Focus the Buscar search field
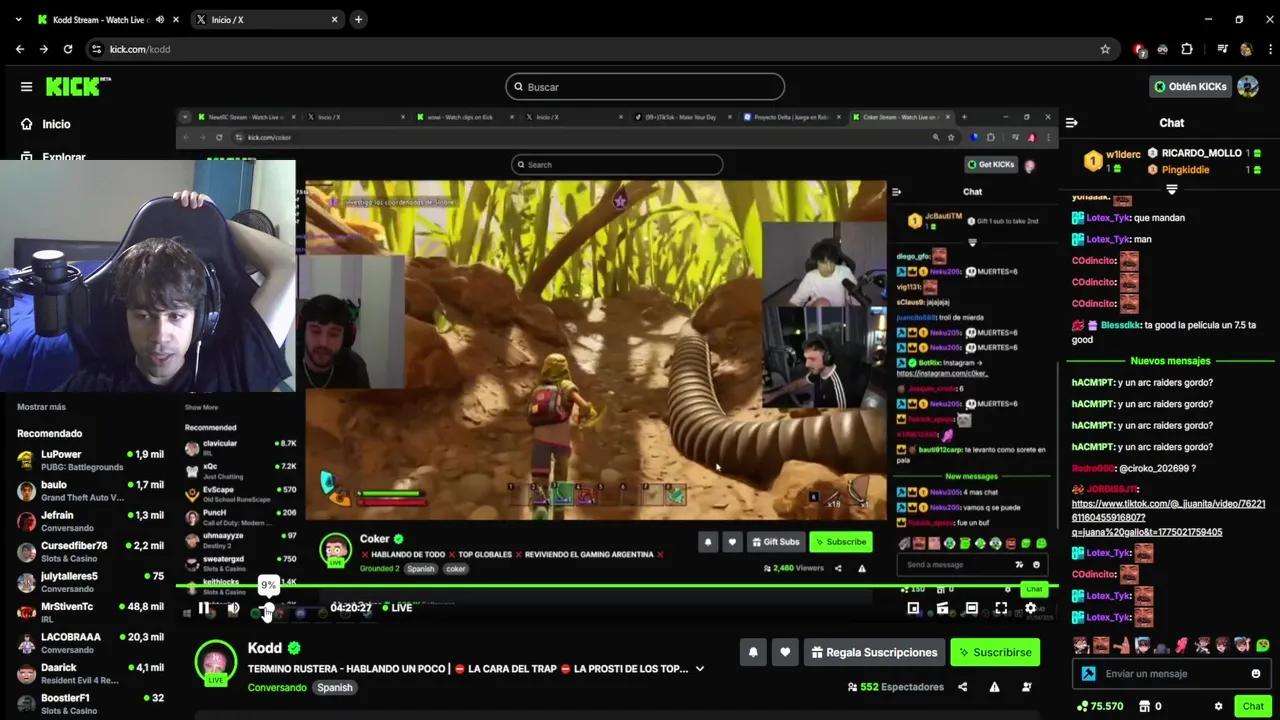The height and width of the screenshot is (720, 1280). pos(645,87)
